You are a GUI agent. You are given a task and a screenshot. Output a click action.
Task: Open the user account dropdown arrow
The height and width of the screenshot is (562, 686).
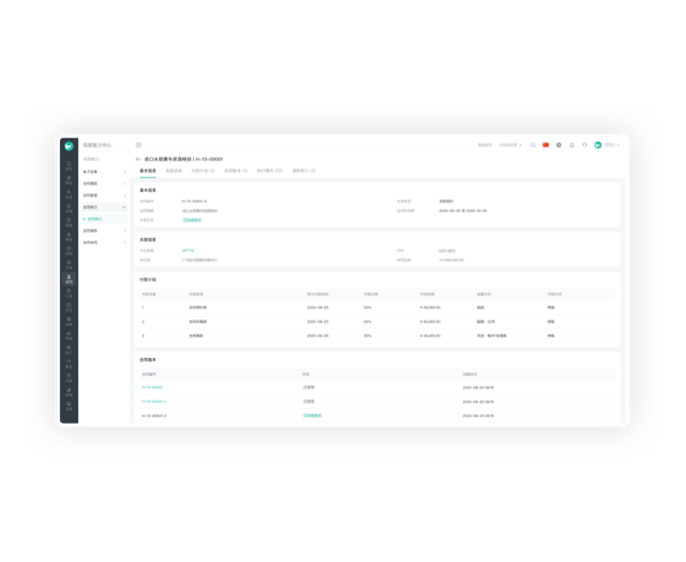(x=618, y=145)
